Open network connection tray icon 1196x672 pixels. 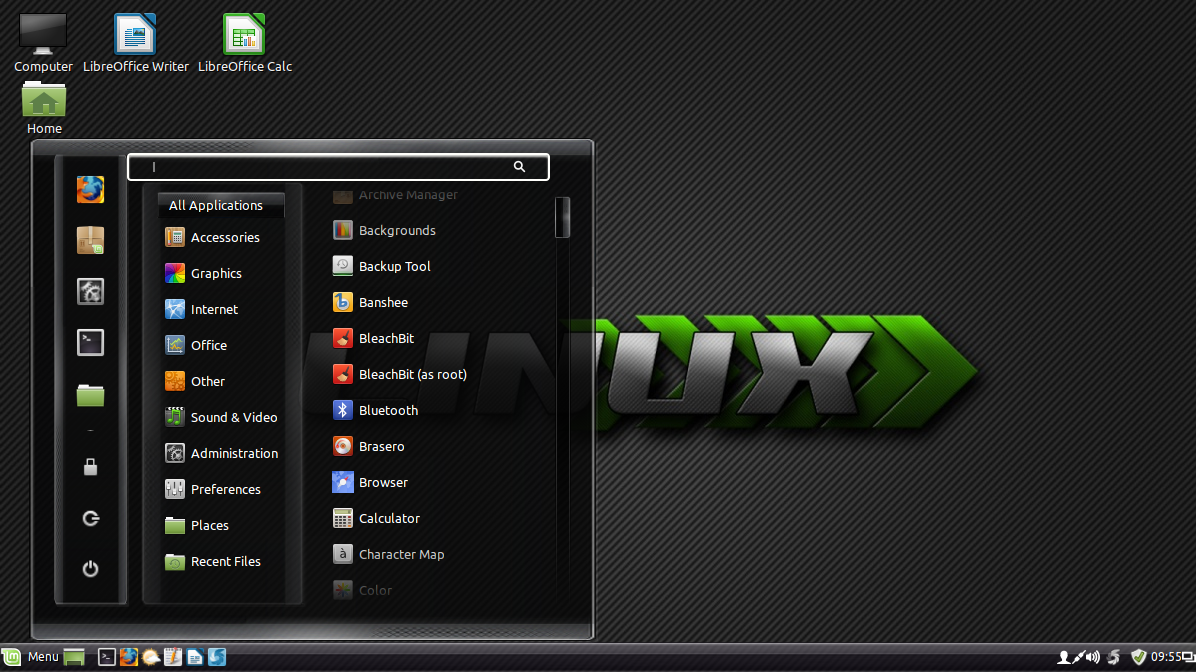pos(1079,657)
